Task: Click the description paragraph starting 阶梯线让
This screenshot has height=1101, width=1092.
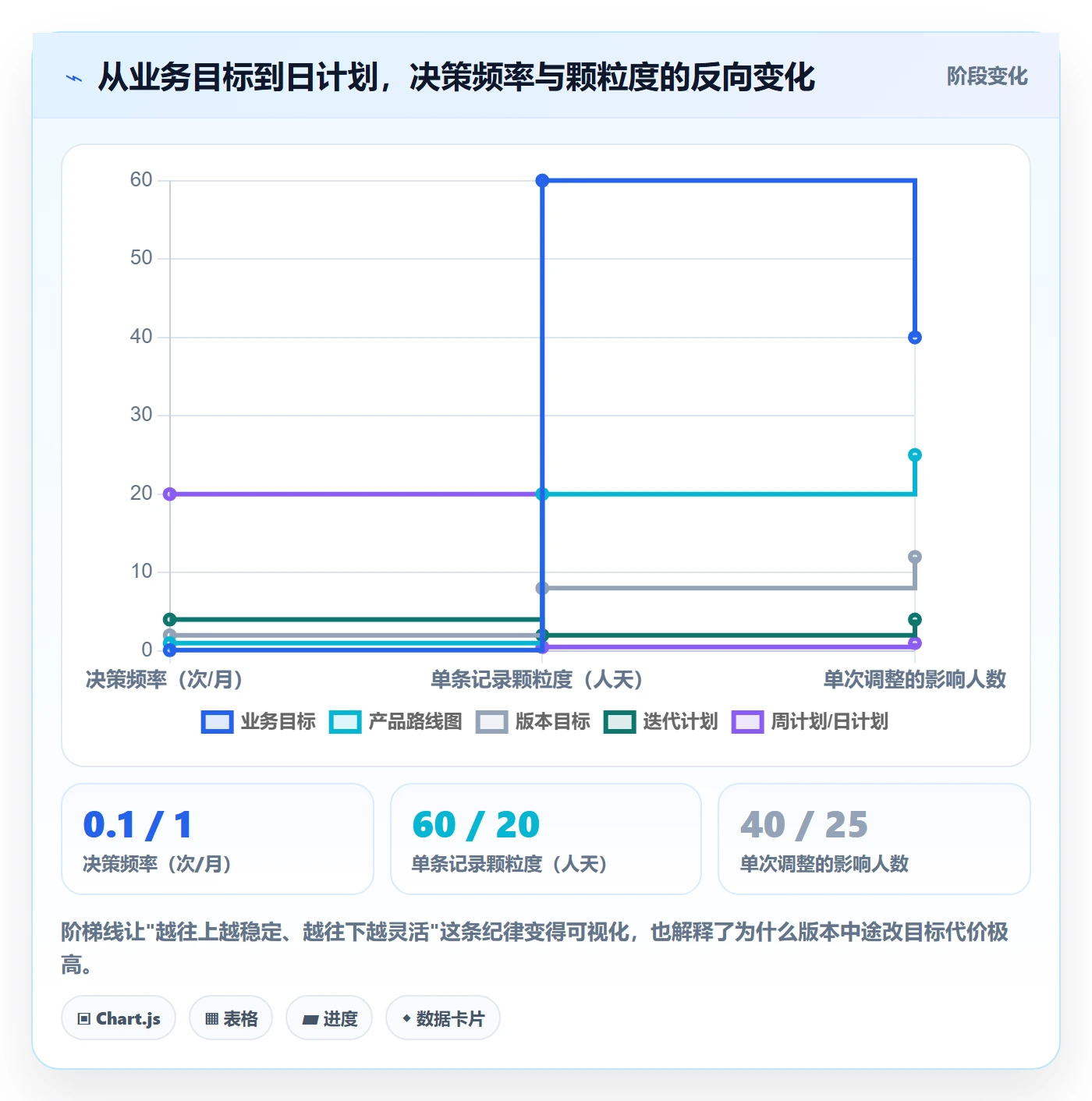Action: point(536,948)
